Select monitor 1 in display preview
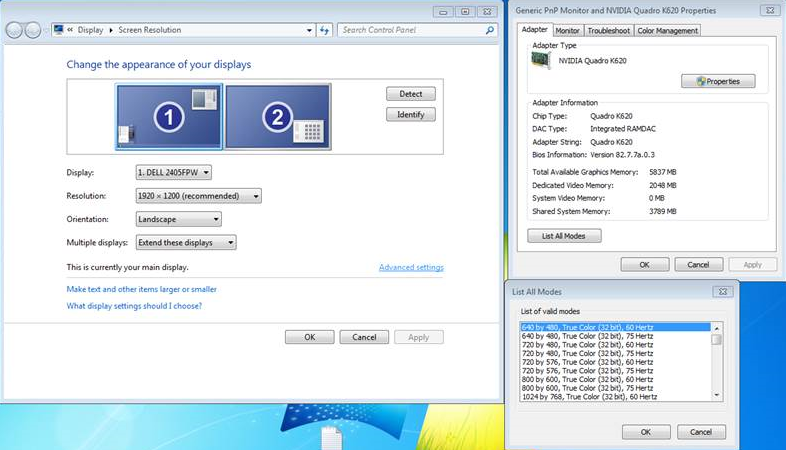This screenshot has height=450, width=786. (167, 117)
